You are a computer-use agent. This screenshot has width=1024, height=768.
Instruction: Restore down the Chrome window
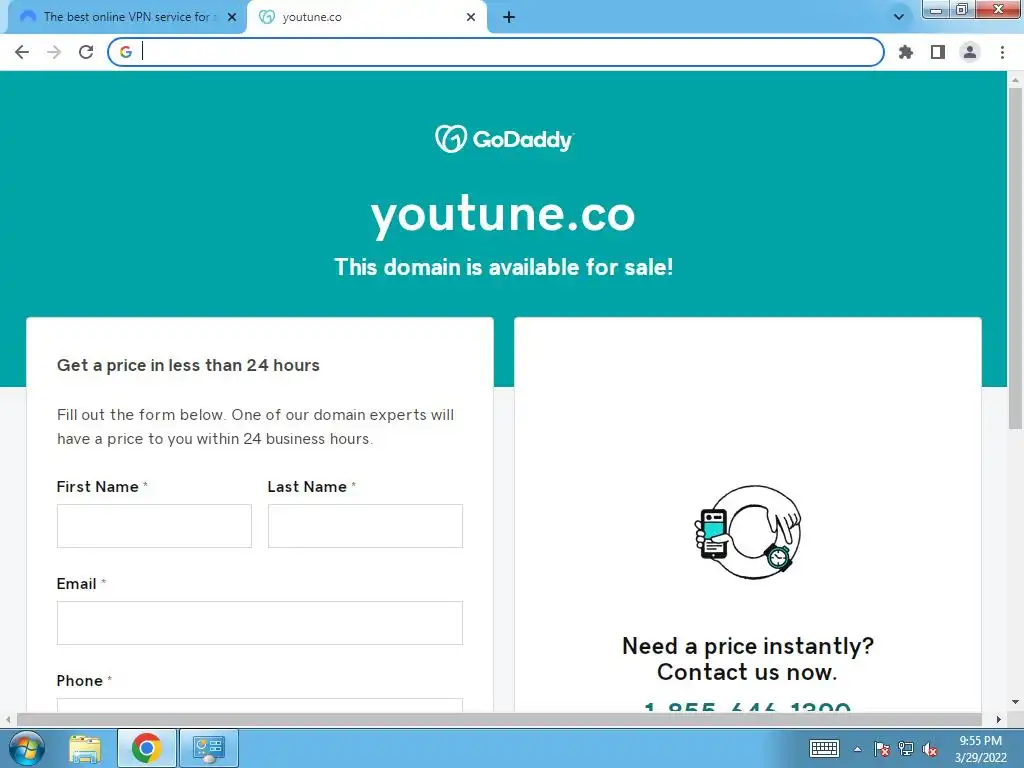pyautogui.click(x=961, y=9)
